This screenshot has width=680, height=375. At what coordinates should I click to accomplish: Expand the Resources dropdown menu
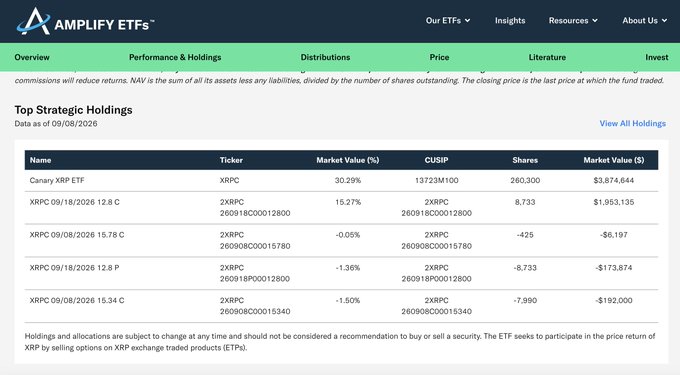(573, 20)
